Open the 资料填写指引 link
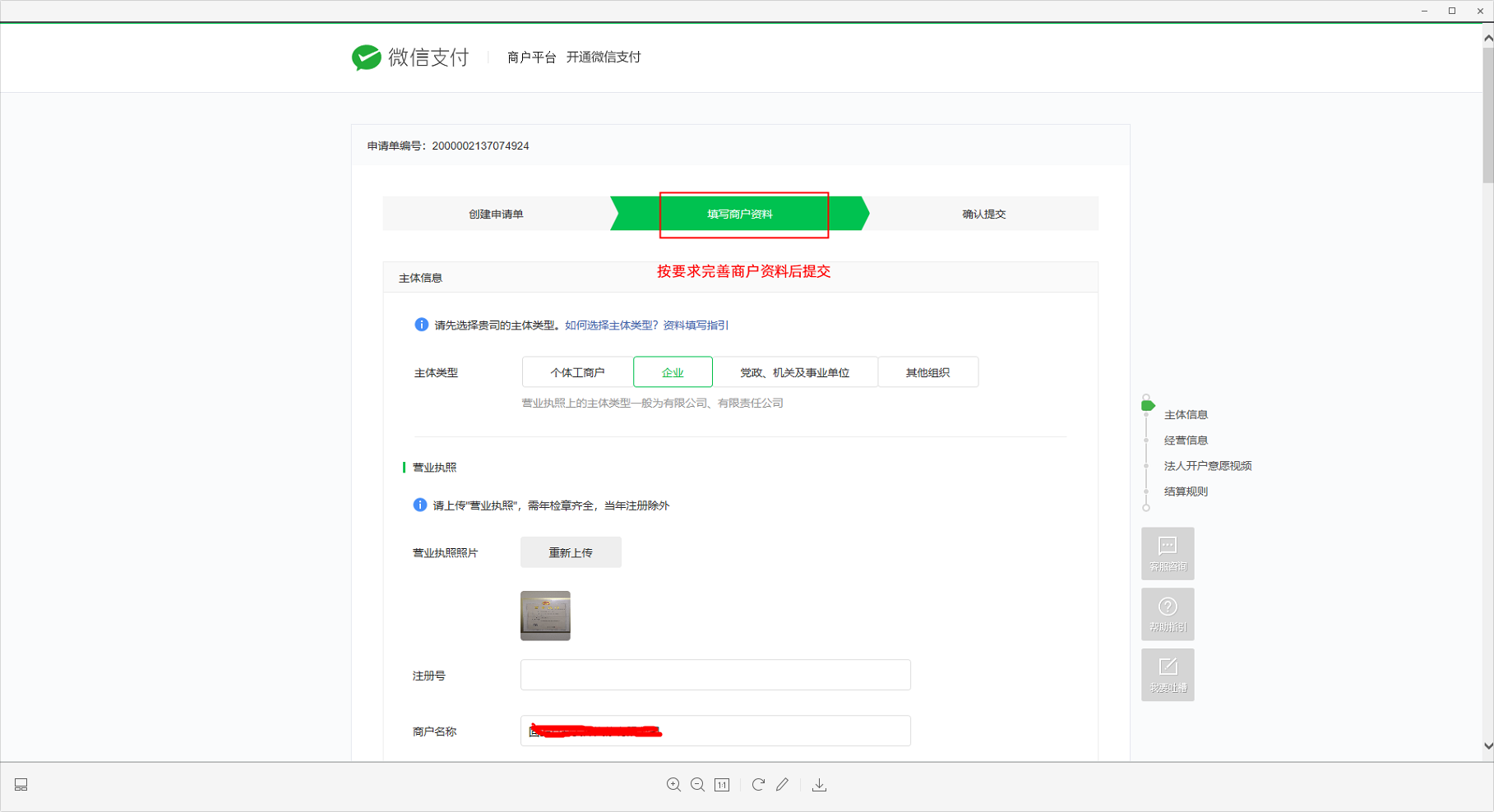 [696, 325]
